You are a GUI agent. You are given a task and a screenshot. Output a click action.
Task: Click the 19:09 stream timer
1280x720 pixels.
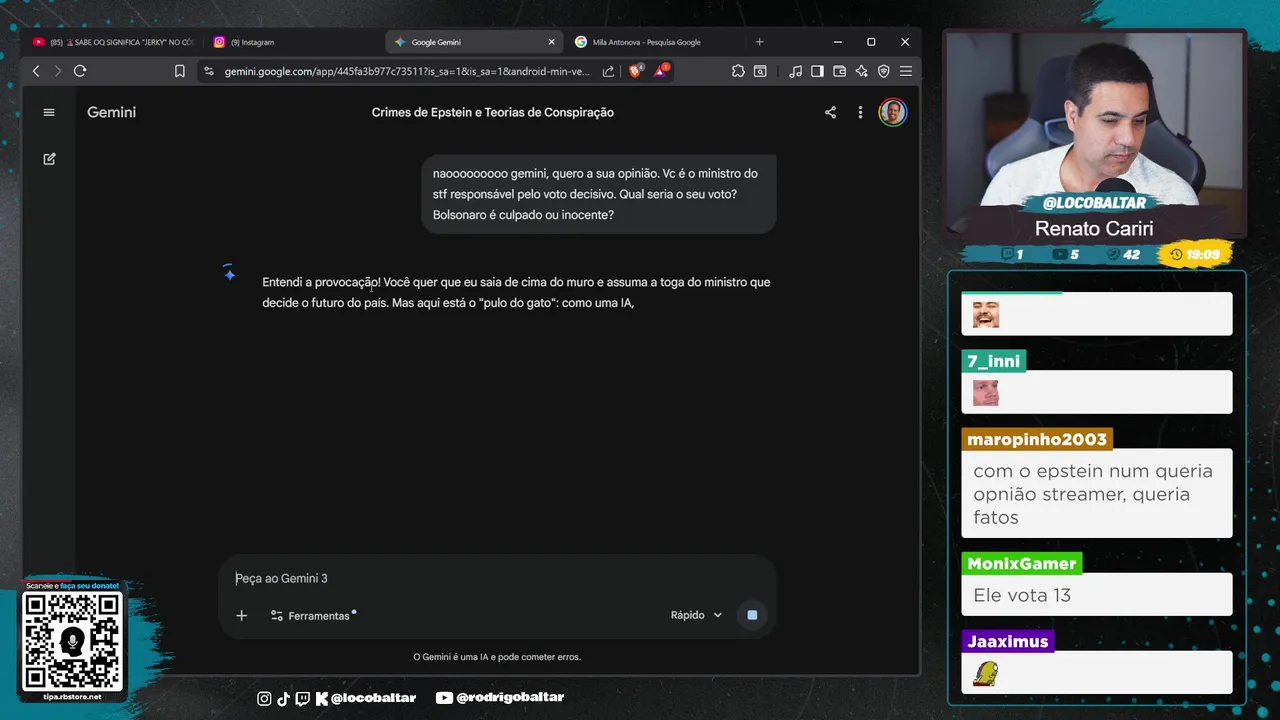(x=1195, y=255)
